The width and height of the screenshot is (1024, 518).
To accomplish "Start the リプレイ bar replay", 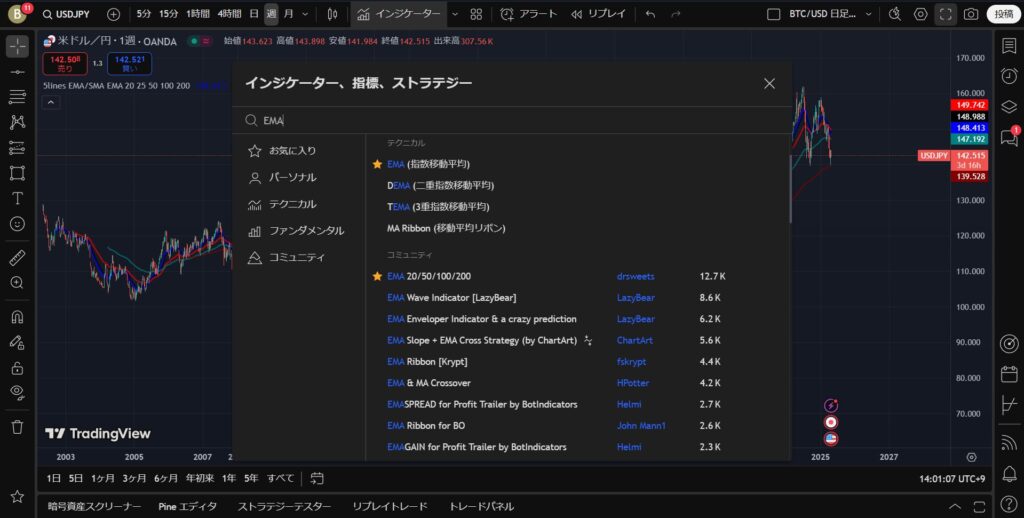I will (598, 14).
